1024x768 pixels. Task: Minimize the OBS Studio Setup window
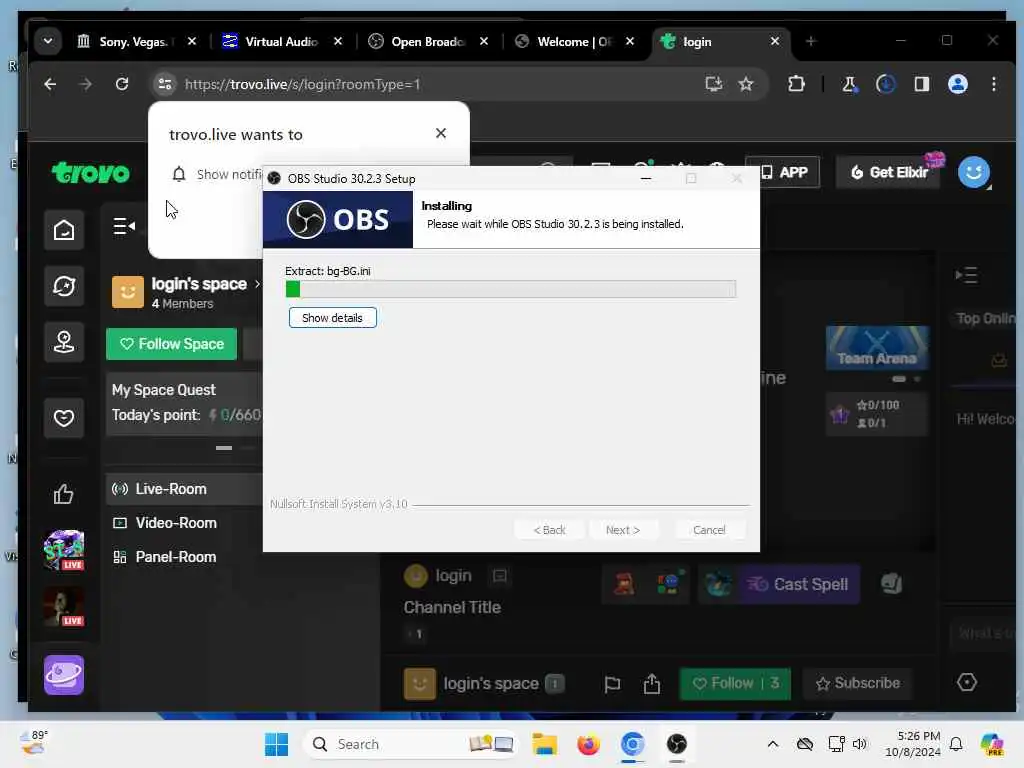coord(646,178)
